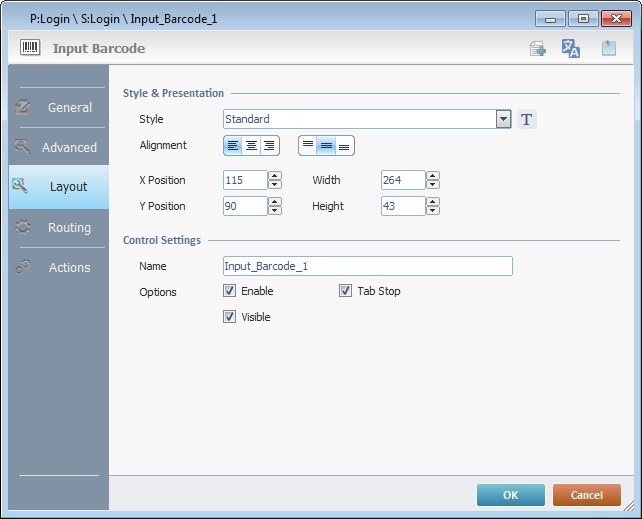The width and height of the screenshot is (642, 519).
Task: Set vertical alignment to top
Action: (x=308, y=146)
